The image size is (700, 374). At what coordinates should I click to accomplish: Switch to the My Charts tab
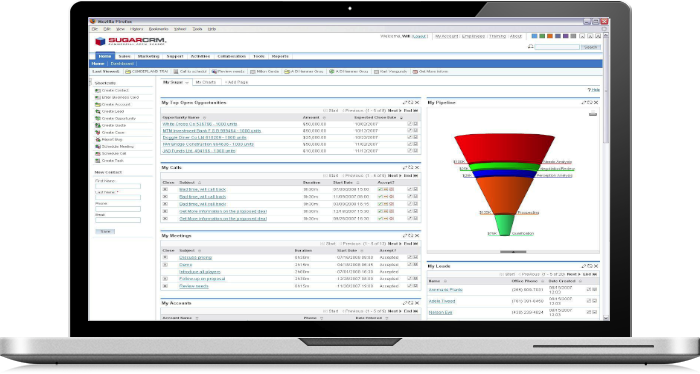pyautogui.click(x=205, y=82)
